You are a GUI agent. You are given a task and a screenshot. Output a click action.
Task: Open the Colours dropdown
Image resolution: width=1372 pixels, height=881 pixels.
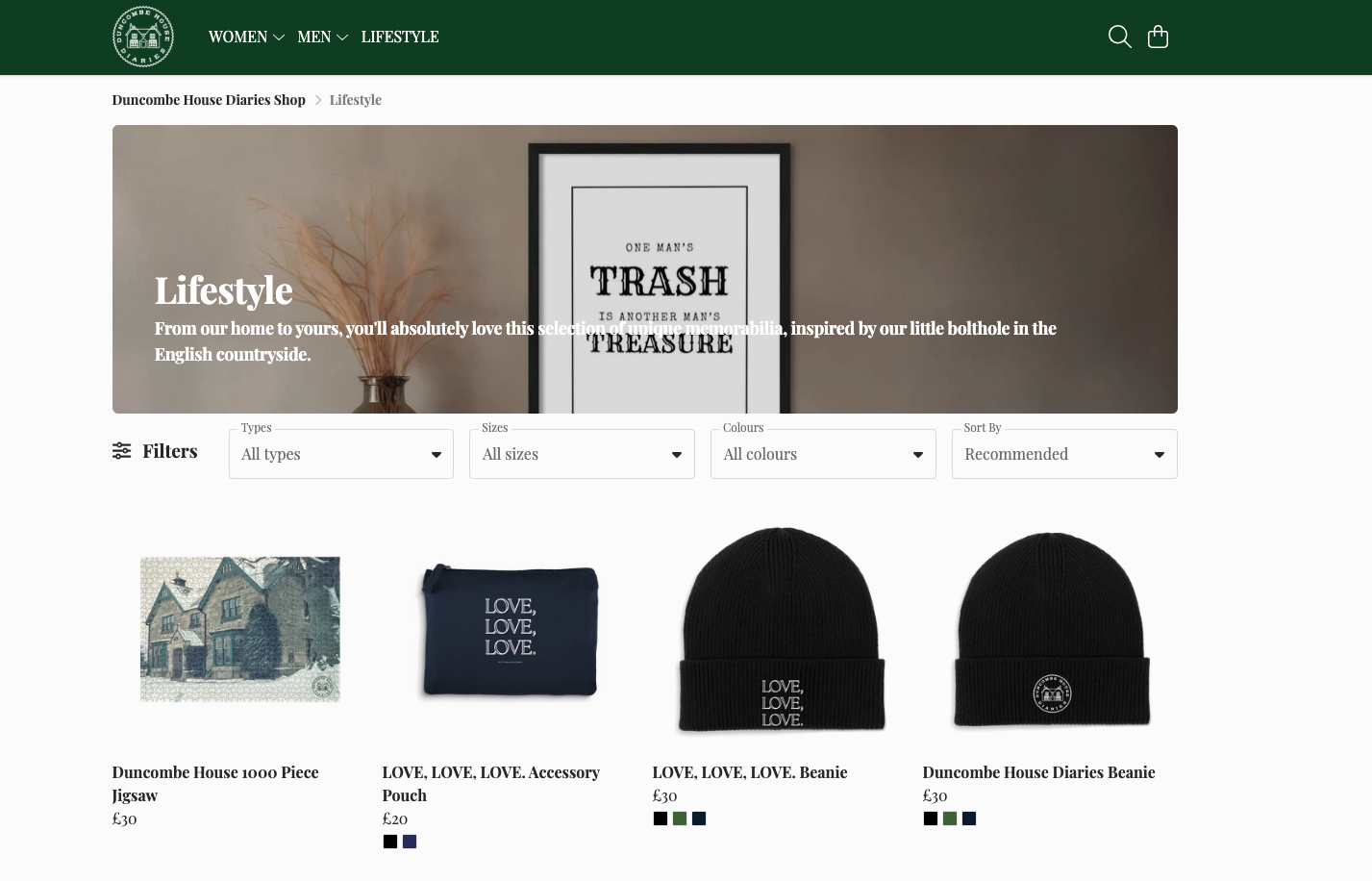point(823,454)
